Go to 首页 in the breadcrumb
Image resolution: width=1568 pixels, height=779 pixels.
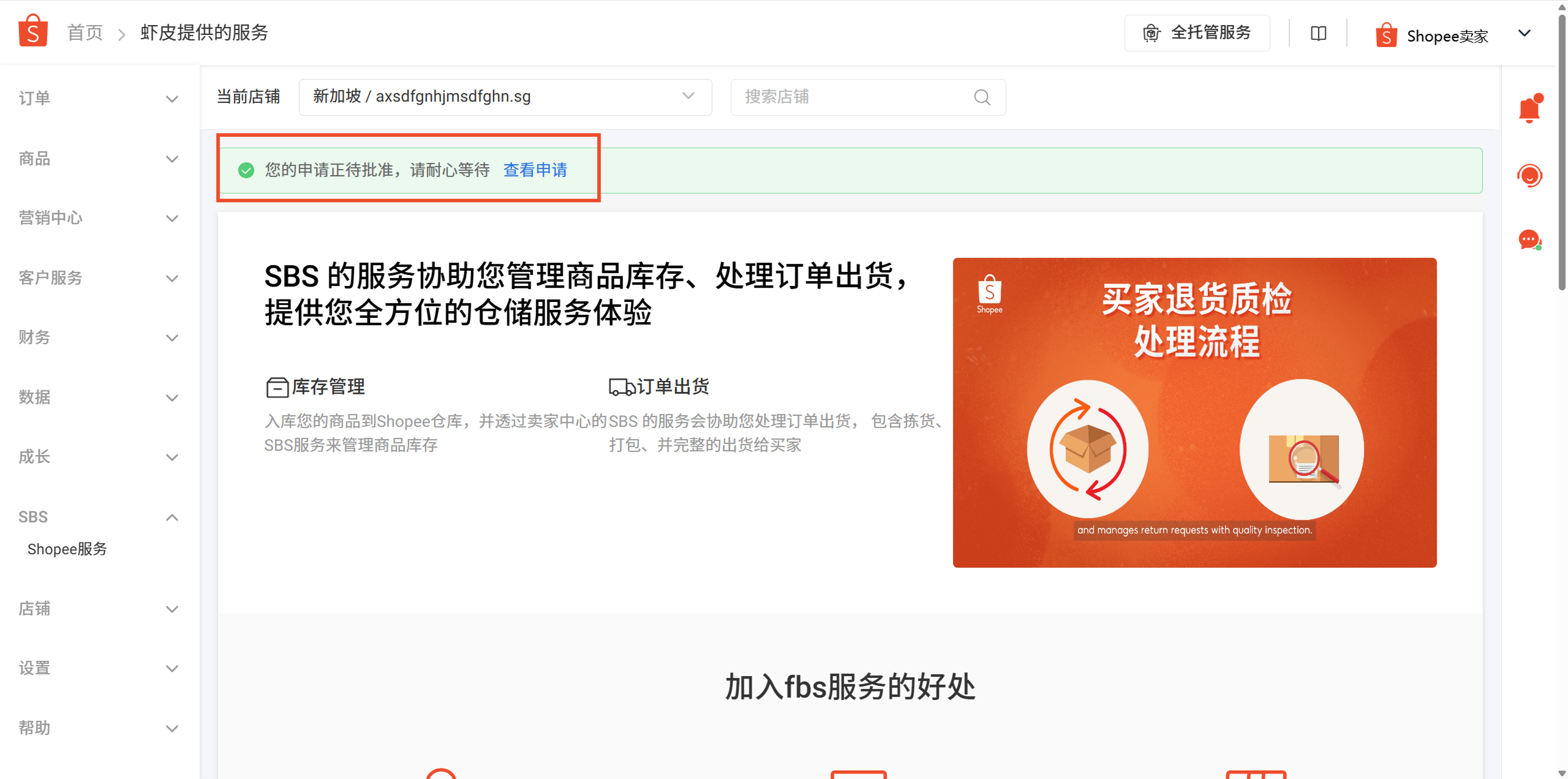coord(84,32)
